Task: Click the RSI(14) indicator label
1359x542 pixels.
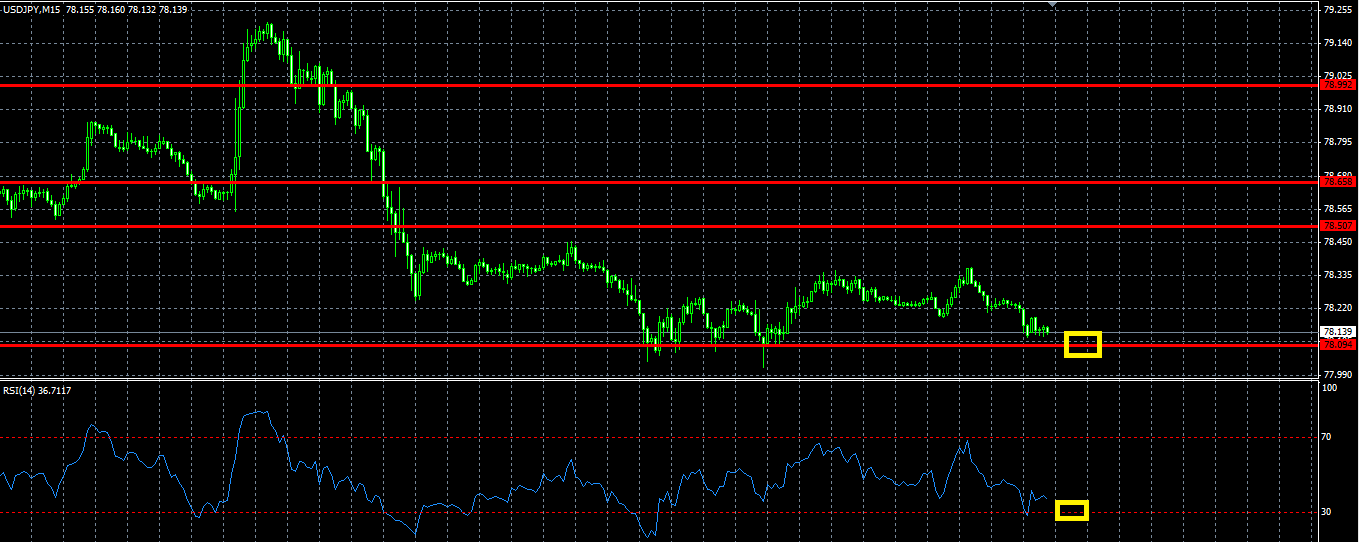Action: [20, 390]
